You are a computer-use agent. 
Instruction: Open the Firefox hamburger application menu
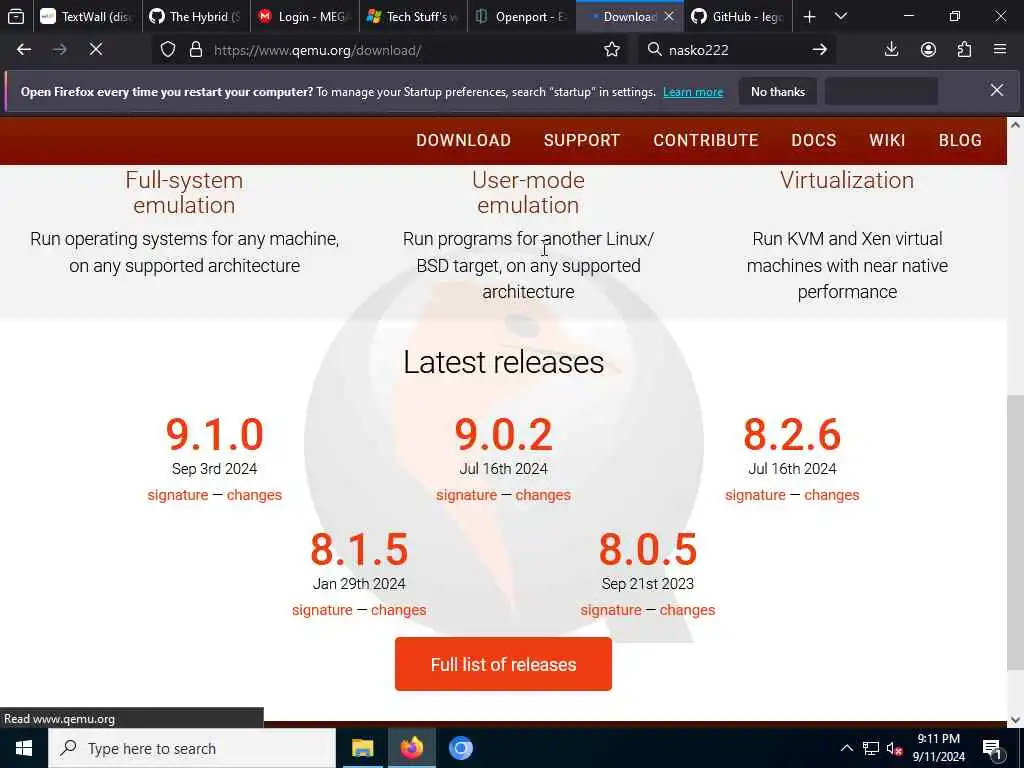click(x=1000, y=50)
